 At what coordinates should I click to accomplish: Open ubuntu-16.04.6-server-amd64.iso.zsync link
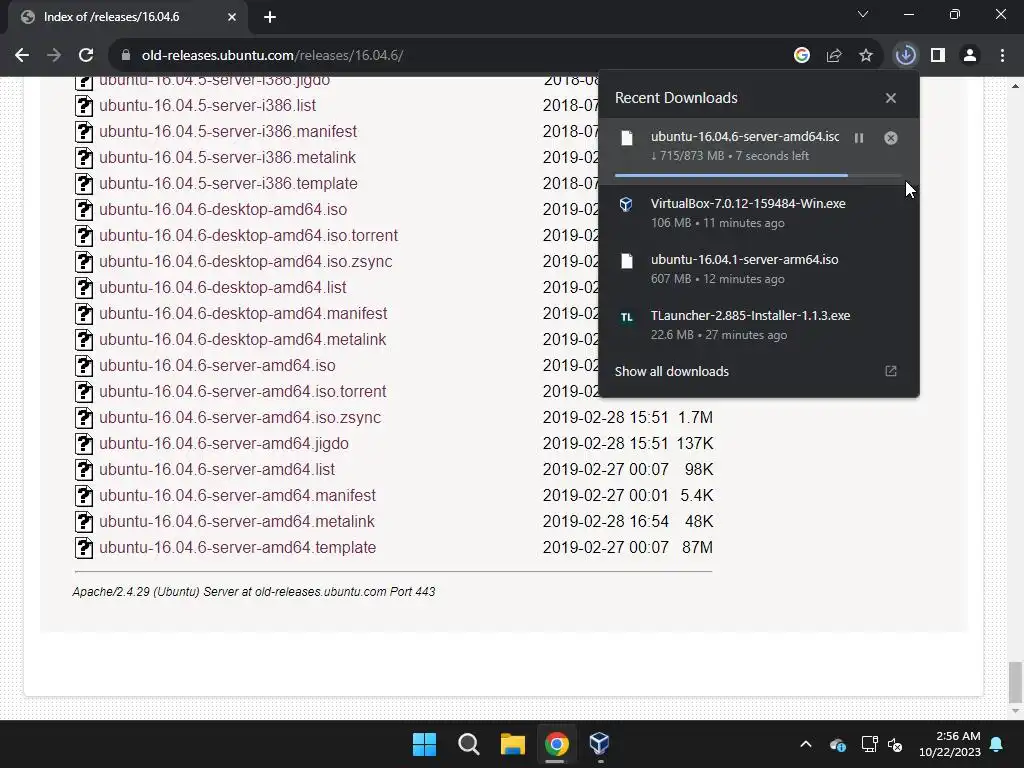tap(240, 418)
